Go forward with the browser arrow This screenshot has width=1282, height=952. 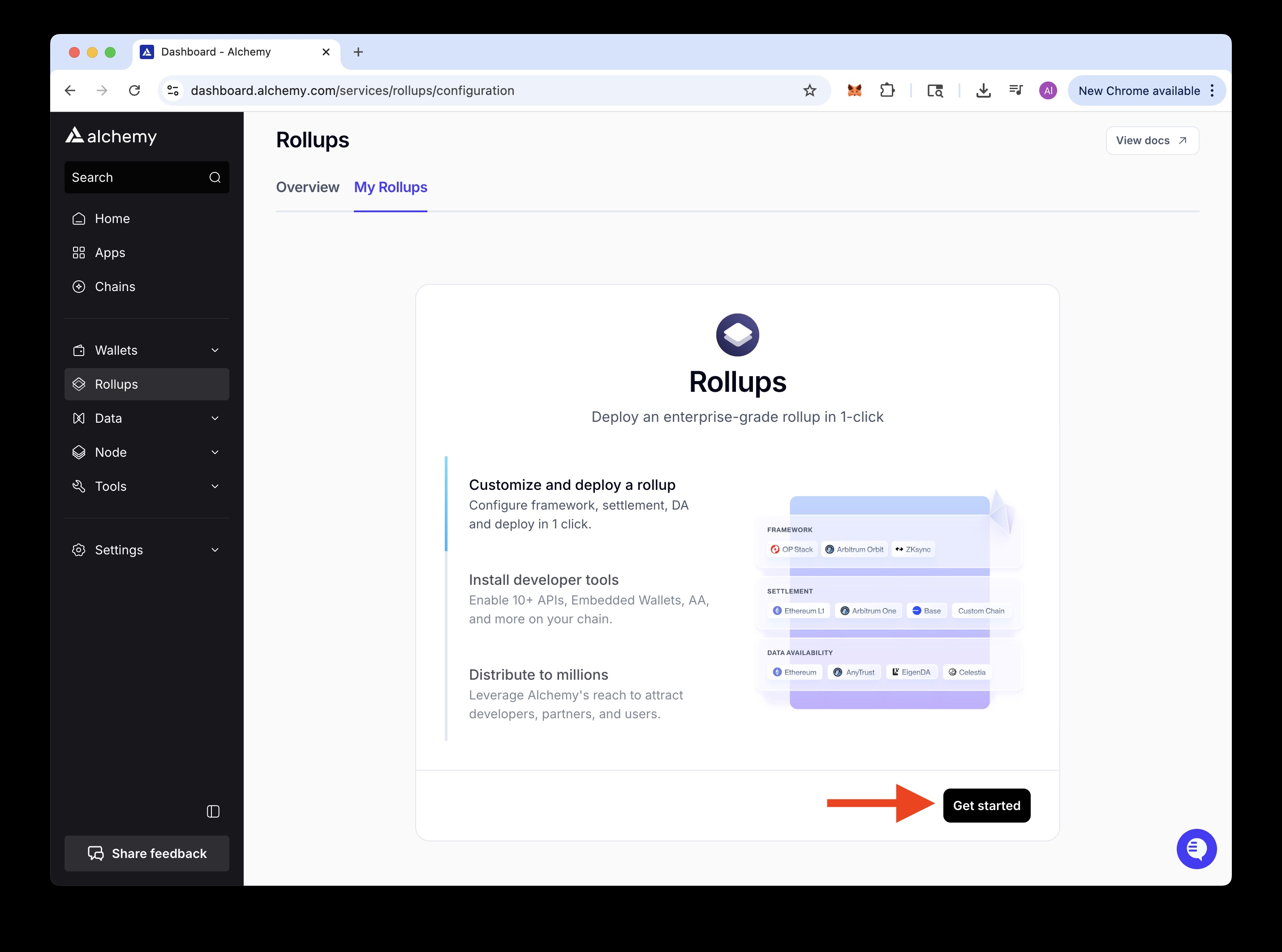tap(102, 90)
